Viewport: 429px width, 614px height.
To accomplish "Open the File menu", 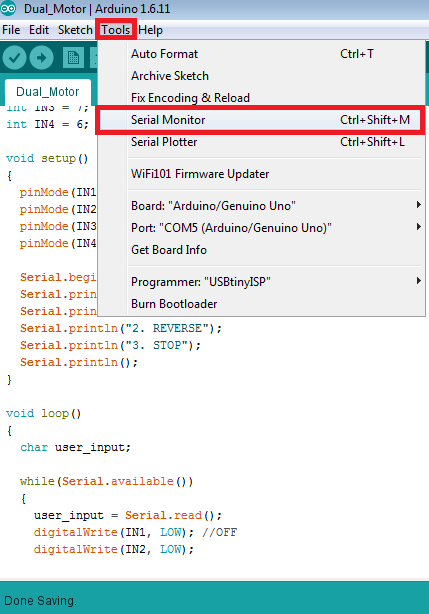I will coord(11,30).
